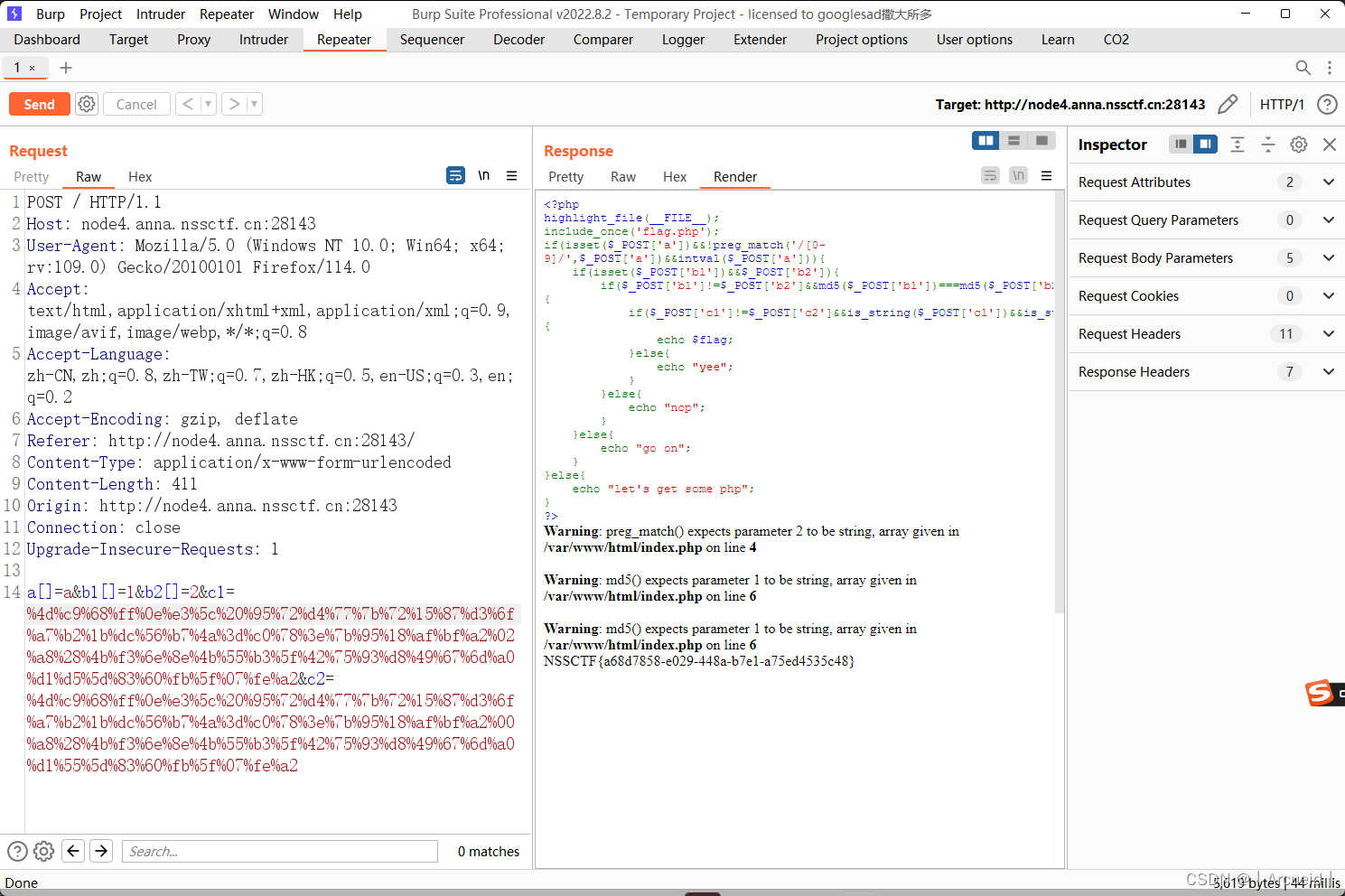The width and height of the screenshot is (1345, 896).
Task: Select the NSSCTF flag text
Action: click(699, 661)
